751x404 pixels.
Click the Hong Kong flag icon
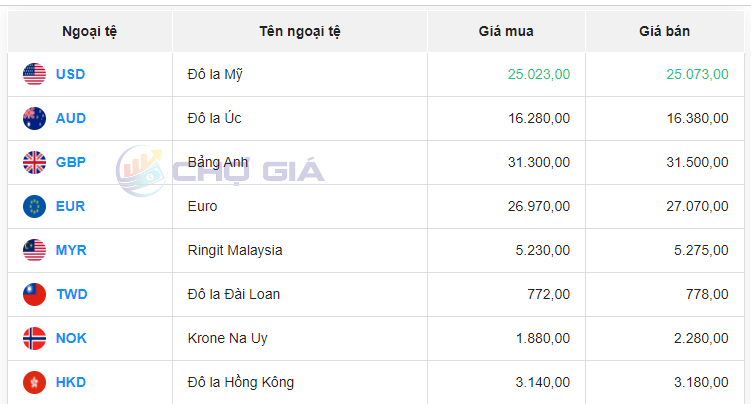(35, 382)
